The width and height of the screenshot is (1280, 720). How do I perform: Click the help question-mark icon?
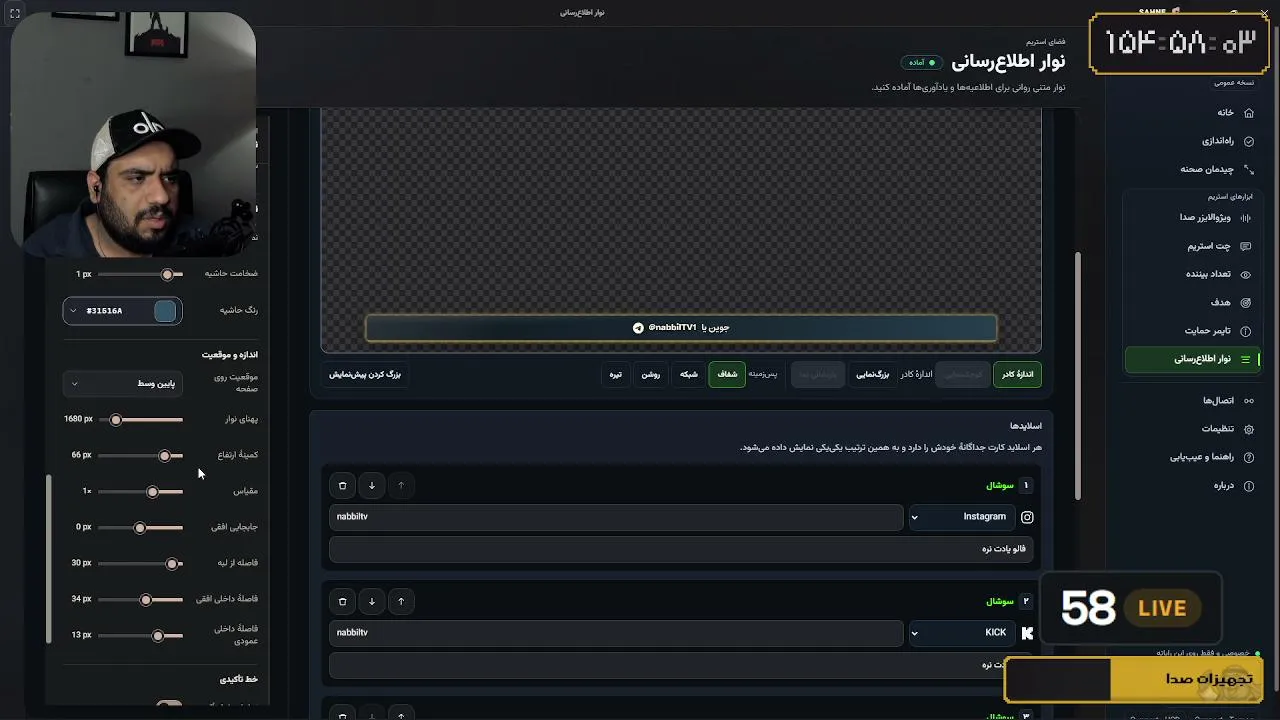tap(1248, 457)
